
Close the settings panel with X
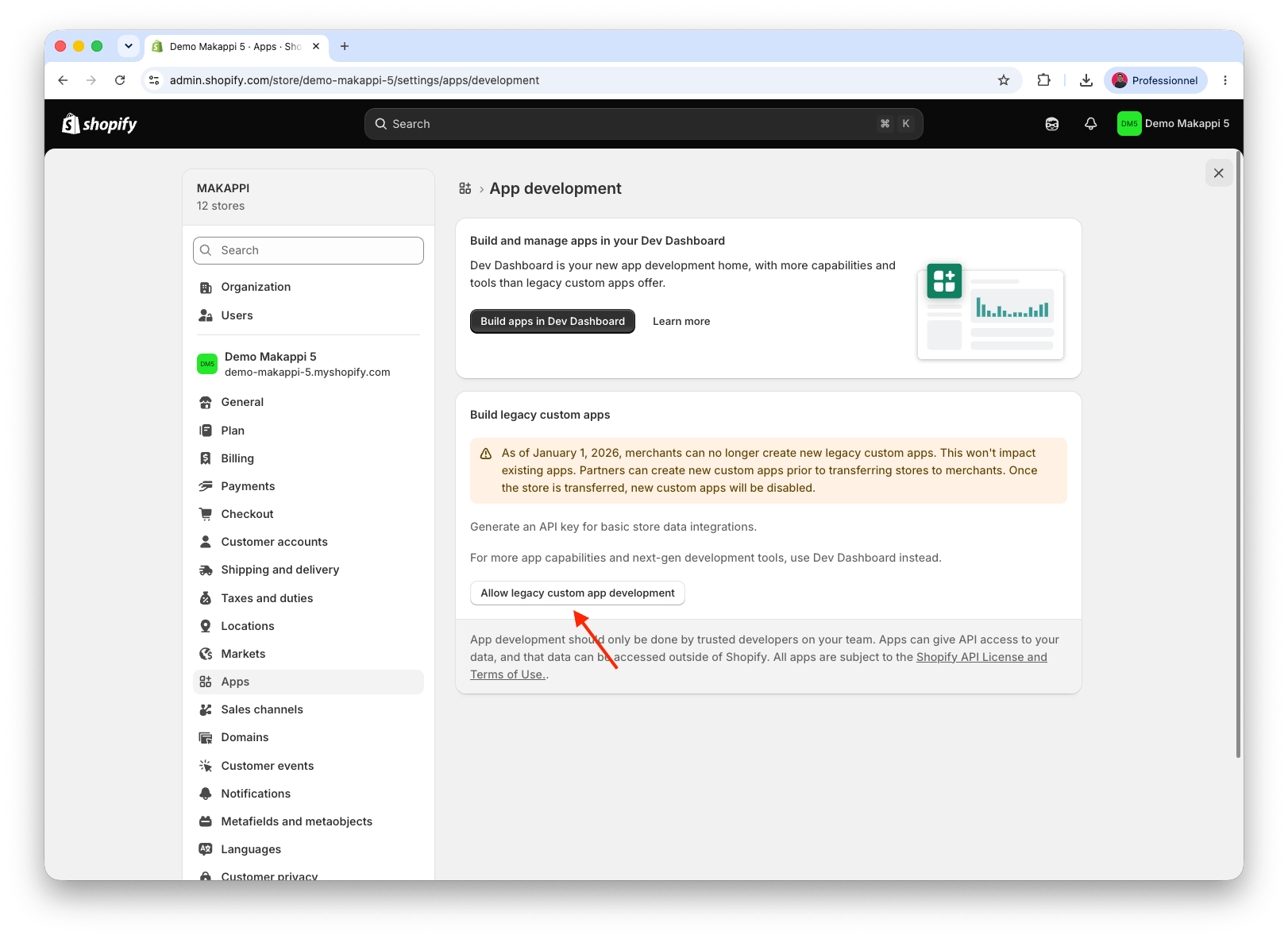[1219, 173]
